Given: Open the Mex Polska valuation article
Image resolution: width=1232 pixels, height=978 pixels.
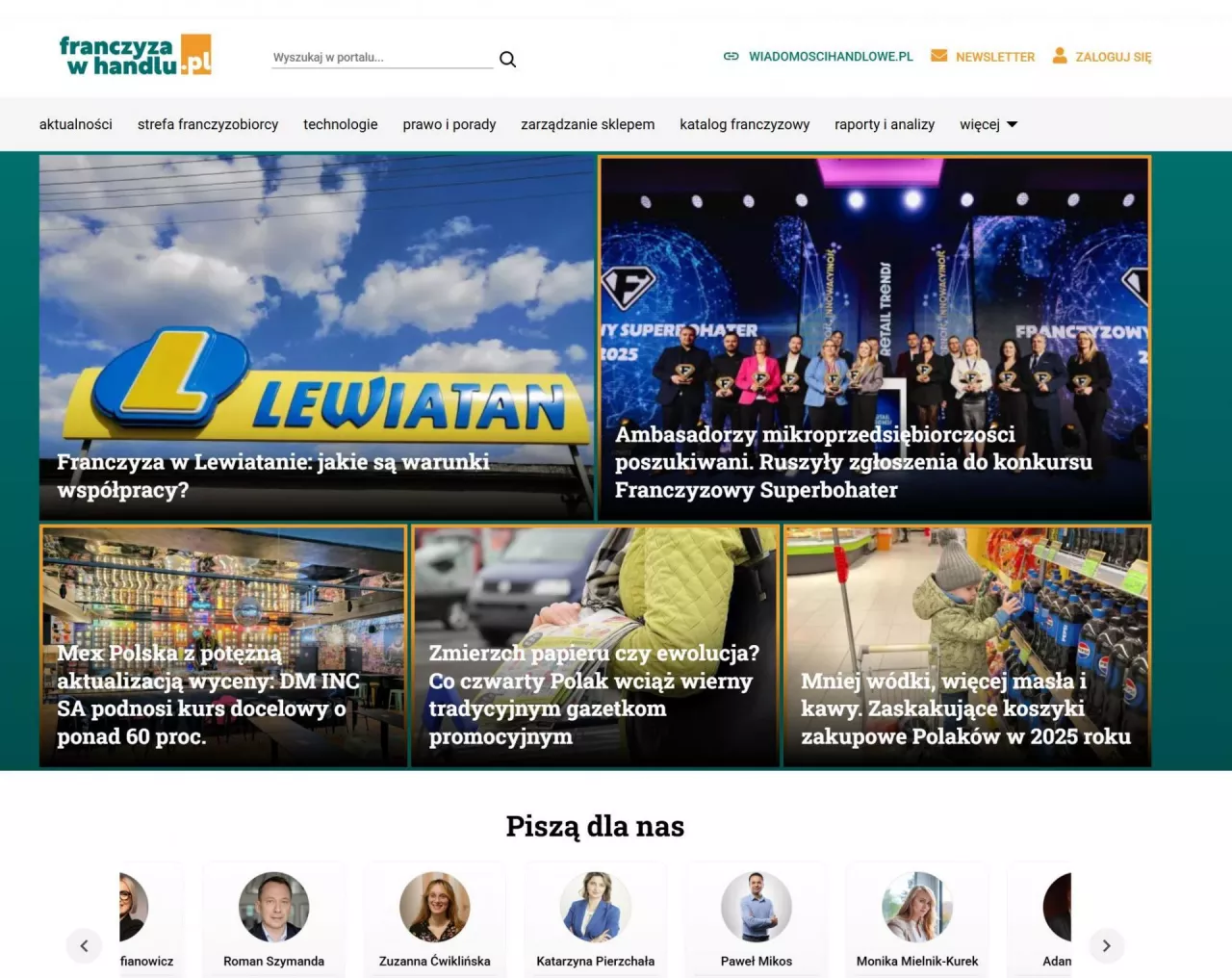Looking at the screenshot, I should [x=223, y=646].
